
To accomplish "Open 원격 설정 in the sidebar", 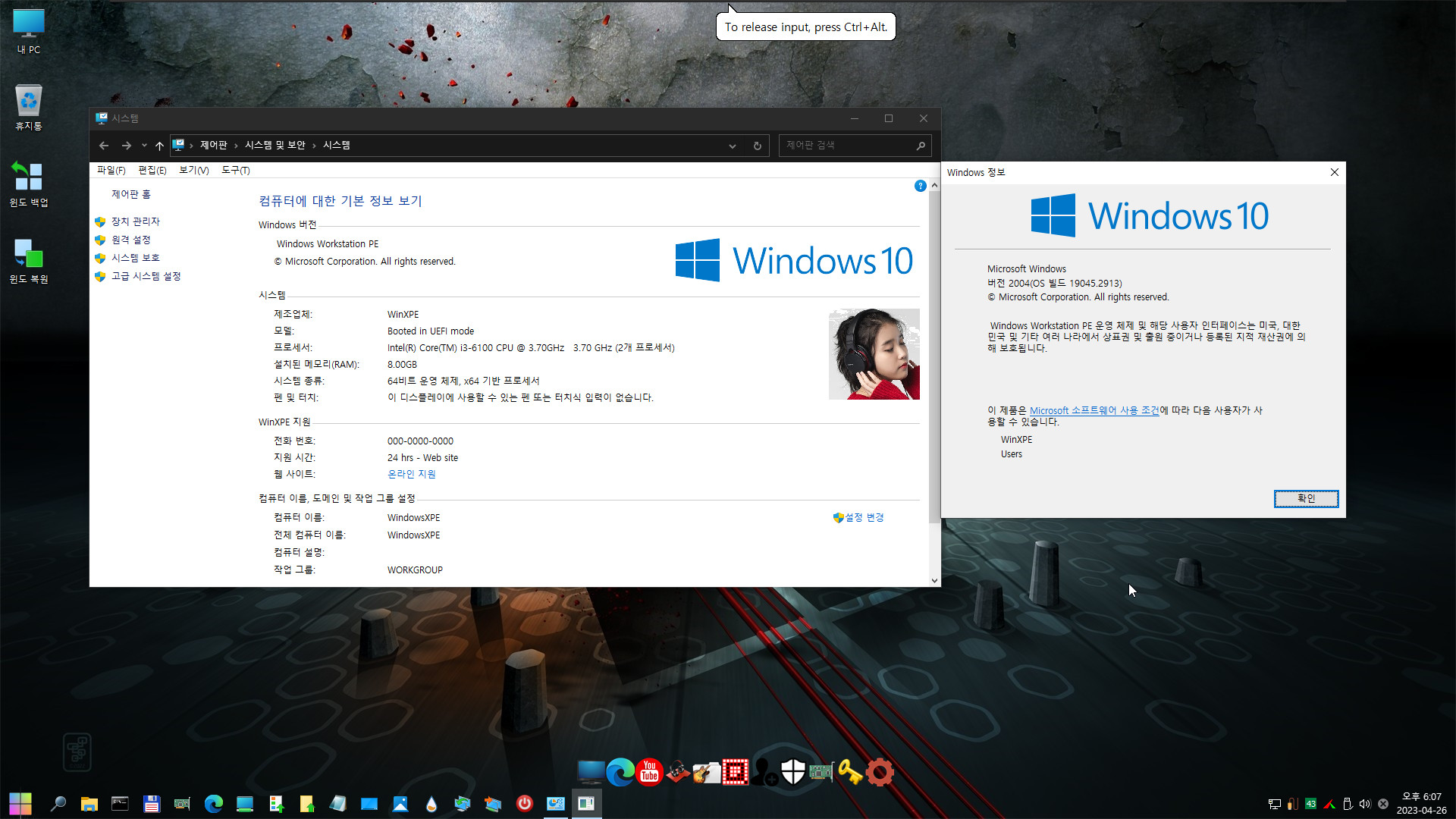I will point(131,240).
